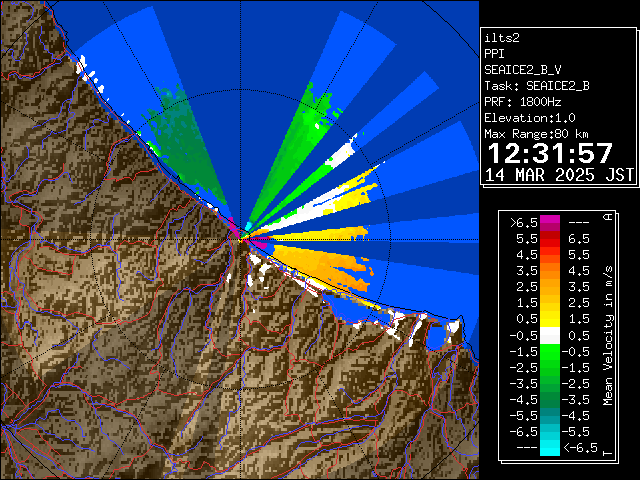Click the <-6.5 legend value
Viewport: 640px width, 480px height.
click(x=580, y=447)
